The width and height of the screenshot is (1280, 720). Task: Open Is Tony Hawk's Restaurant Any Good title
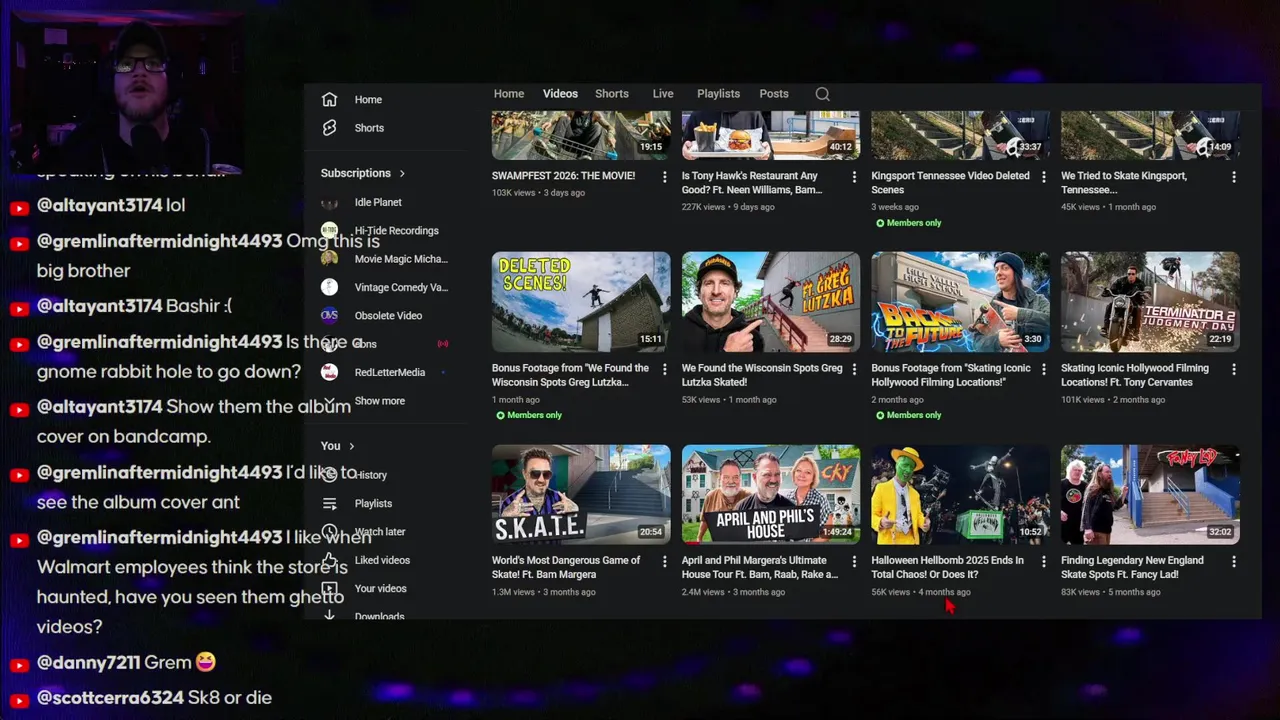752,183
